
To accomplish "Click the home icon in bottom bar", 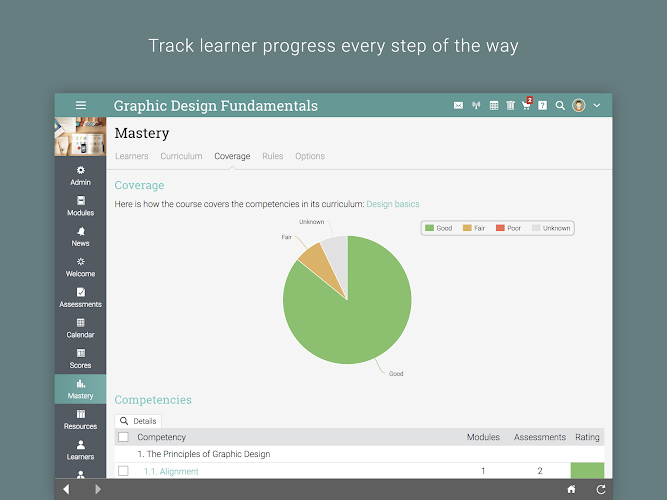I will tap(571, 489).
